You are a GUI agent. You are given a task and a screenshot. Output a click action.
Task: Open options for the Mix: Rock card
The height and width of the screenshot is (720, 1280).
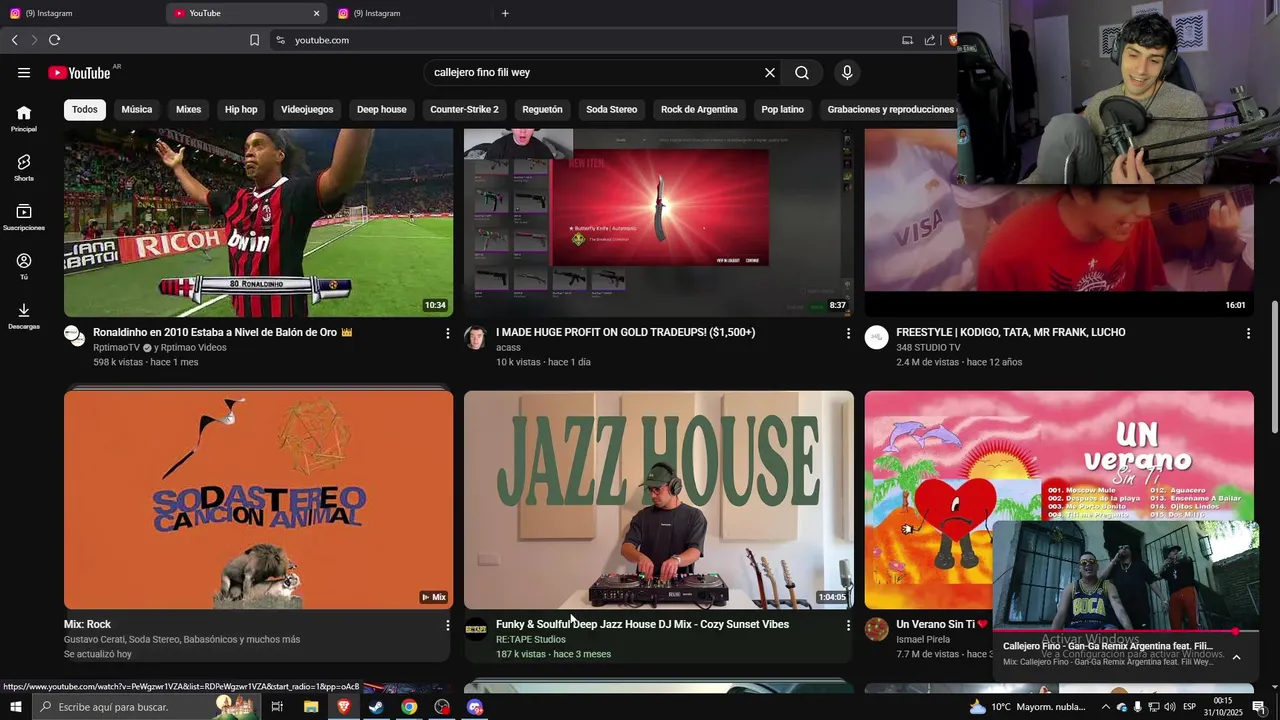(447, 625)
